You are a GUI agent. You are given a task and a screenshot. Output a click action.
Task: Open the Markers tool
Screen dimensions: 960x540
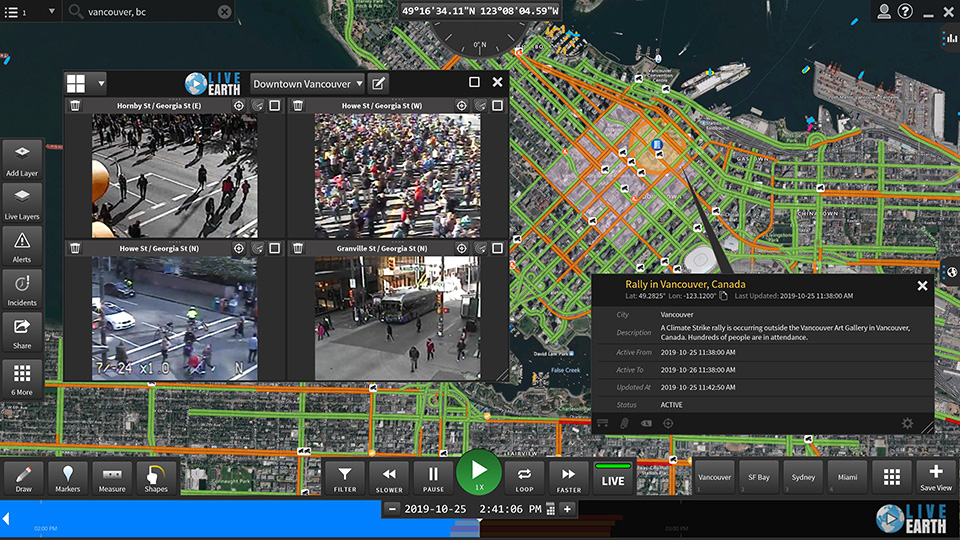pyautogui.click(x=67, y=478)
